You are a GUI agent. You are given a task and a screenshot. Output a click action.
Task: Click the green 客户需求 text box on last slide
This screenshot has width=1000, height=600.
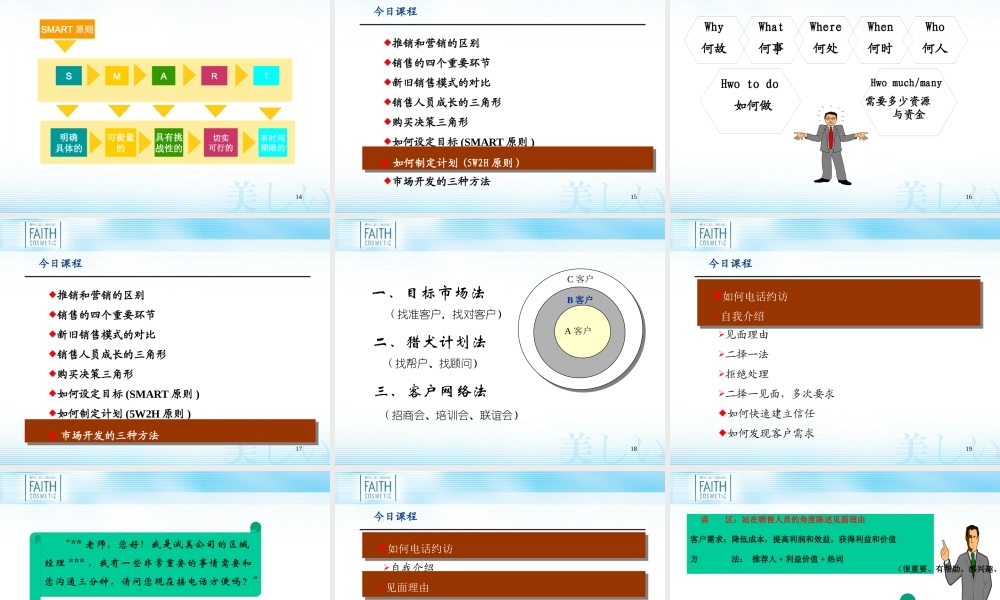pos(810,544)
